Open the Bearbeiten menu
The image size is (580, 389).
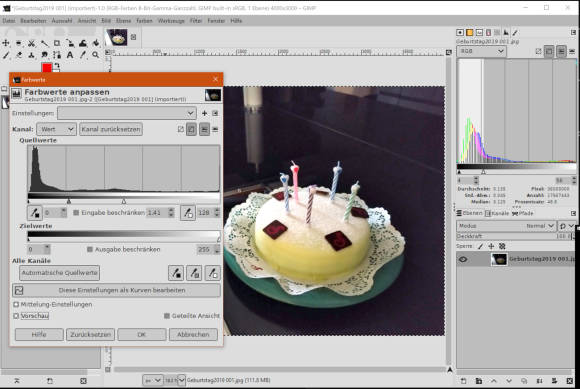[33, 21]
